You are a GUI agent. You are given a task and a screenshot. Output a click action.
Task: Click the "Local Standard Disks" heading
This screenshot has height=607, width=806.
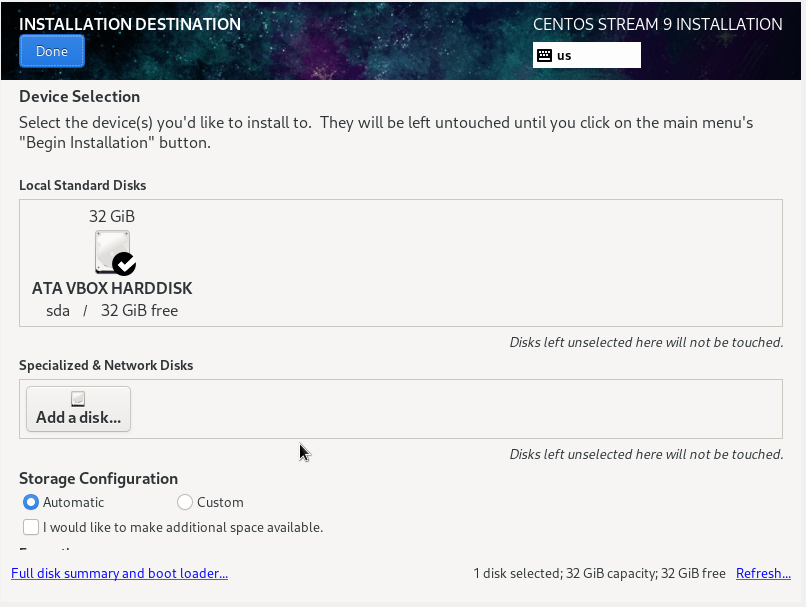click(x=83, y=186)
